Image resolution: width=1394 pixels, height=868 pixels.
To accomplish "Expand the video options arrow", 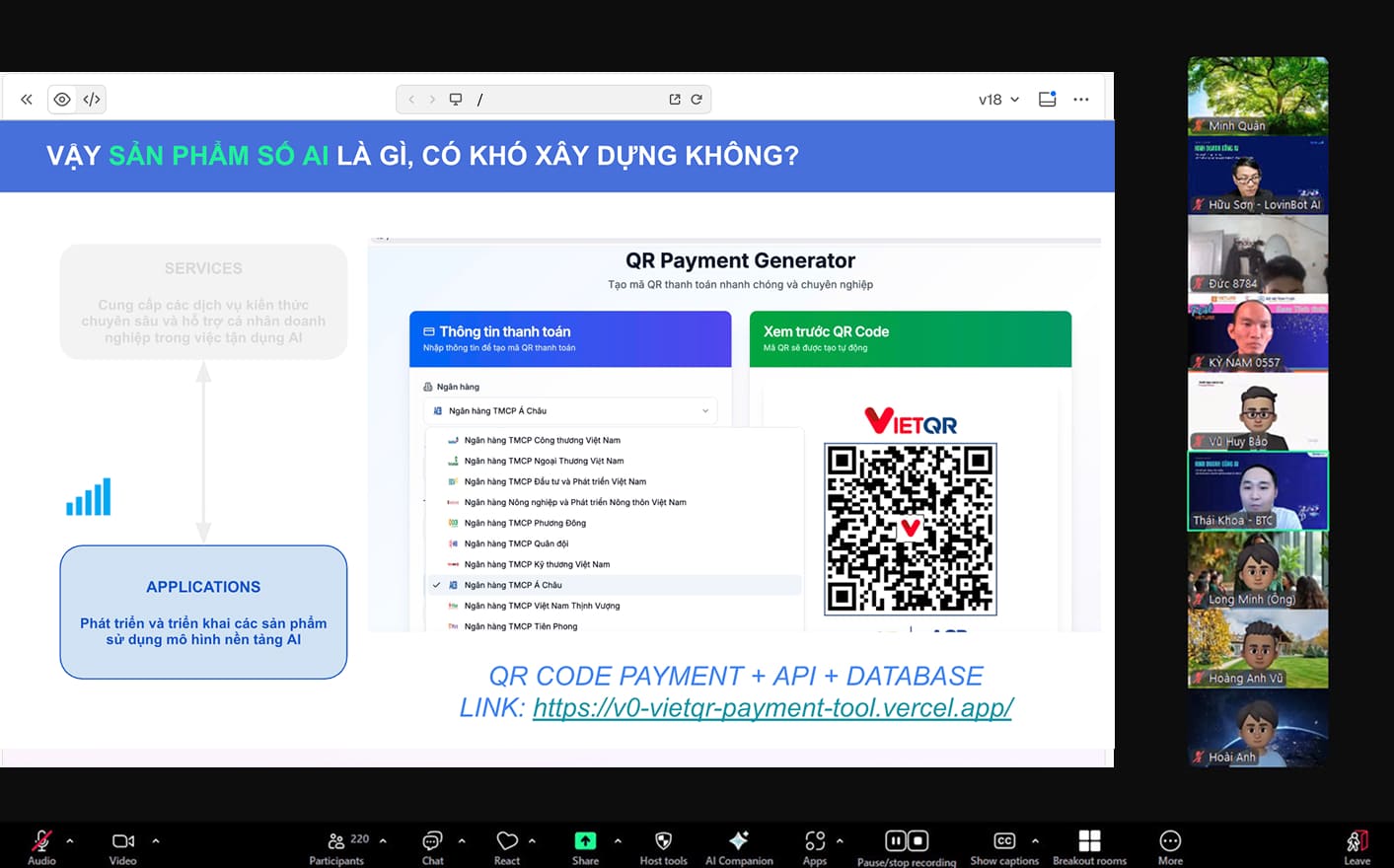I will [156, 841].
